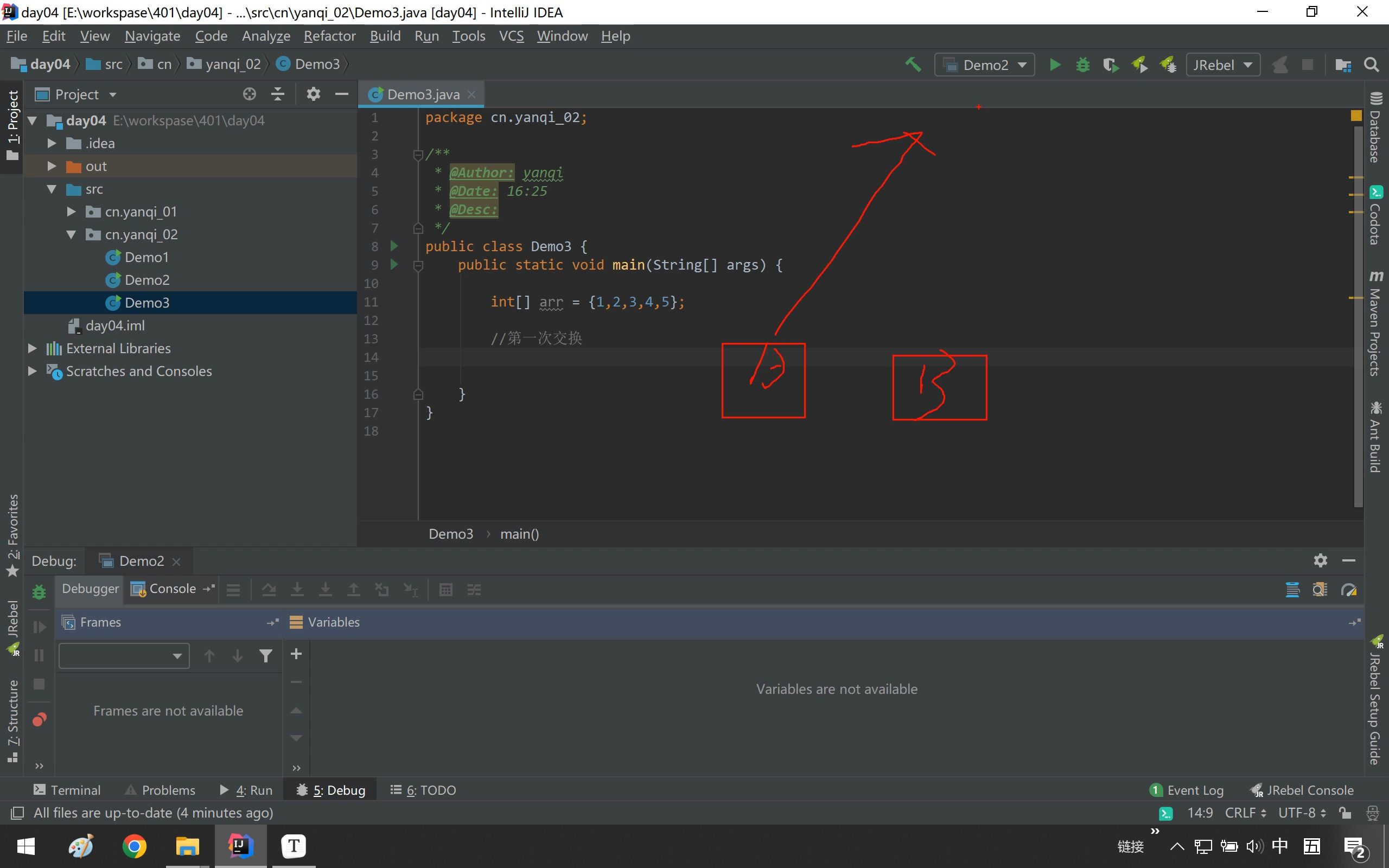
Task: Expand External Libraries node
Action: (33, 348)
